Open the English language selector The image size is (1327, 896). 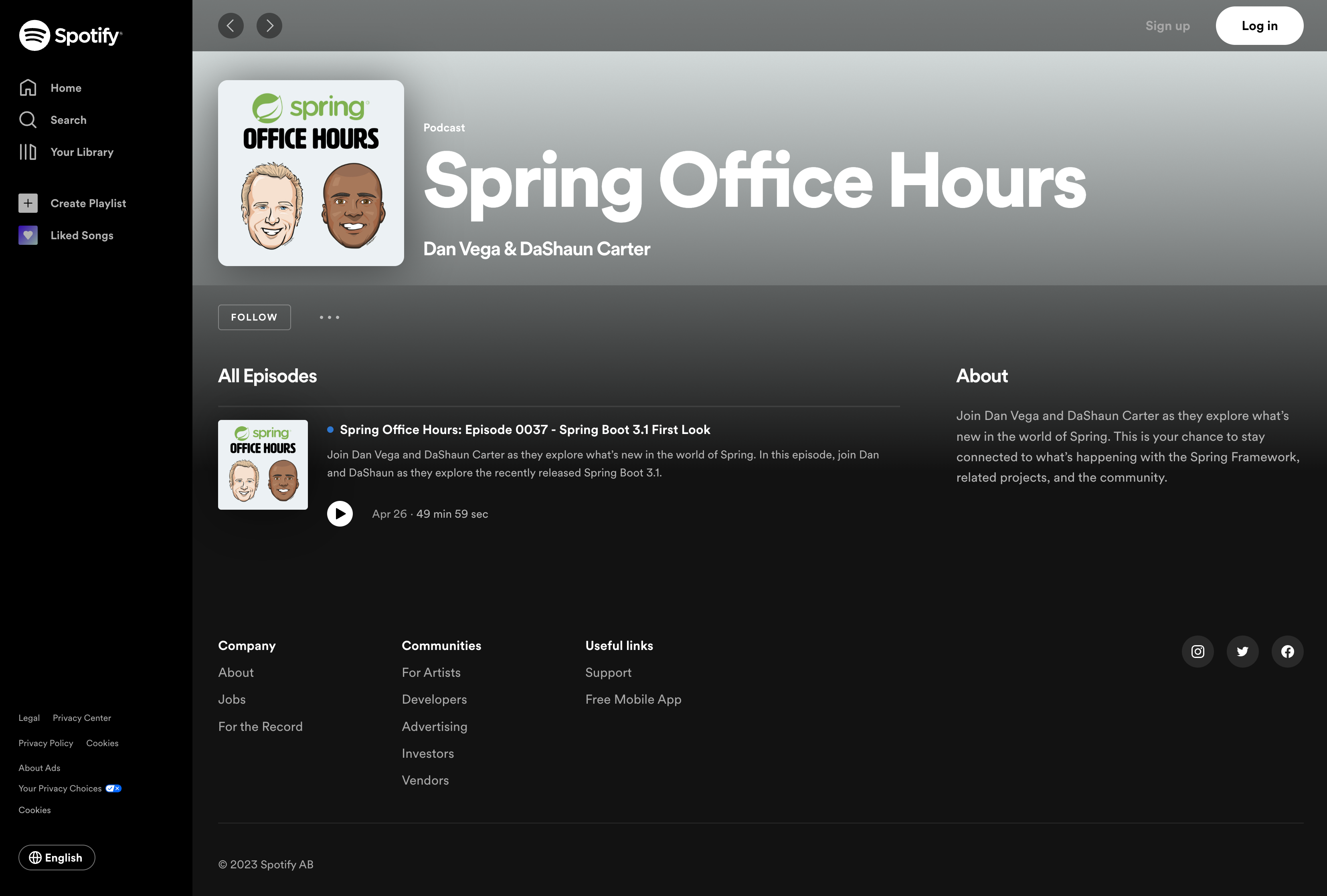pyautogui.click(x=57, y=857)
